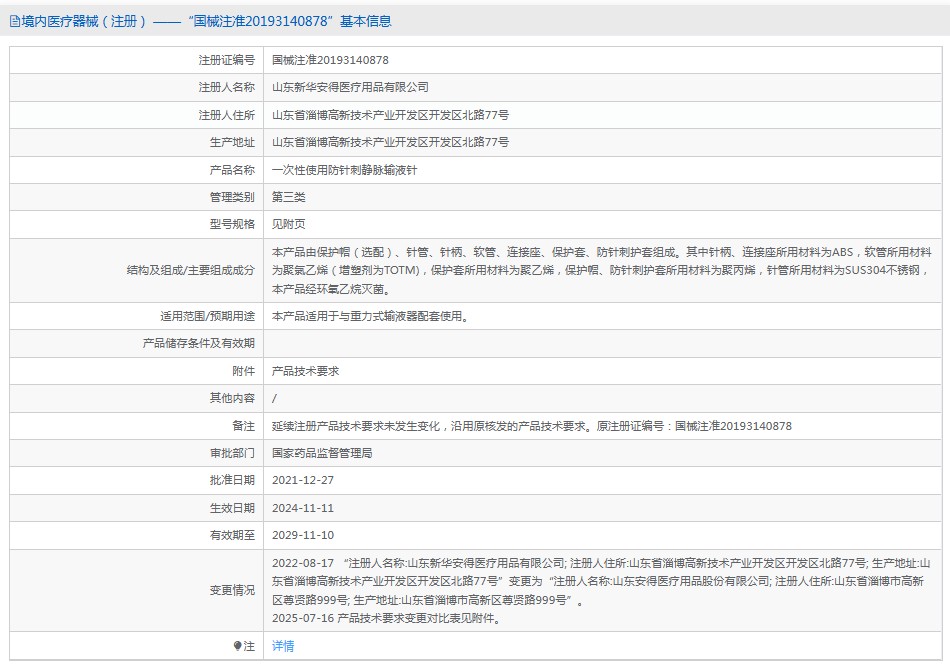Click the 生产地址 row address value

(390, 142)
